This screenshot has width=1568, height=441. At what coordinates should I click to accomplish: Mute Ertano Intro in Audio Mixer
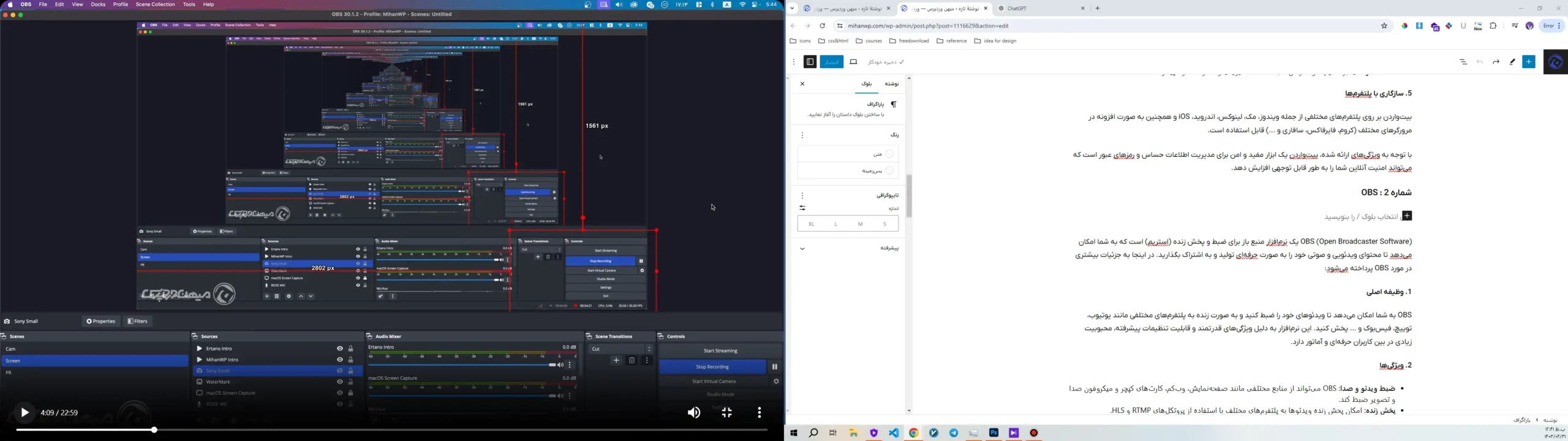click(560, 365)
